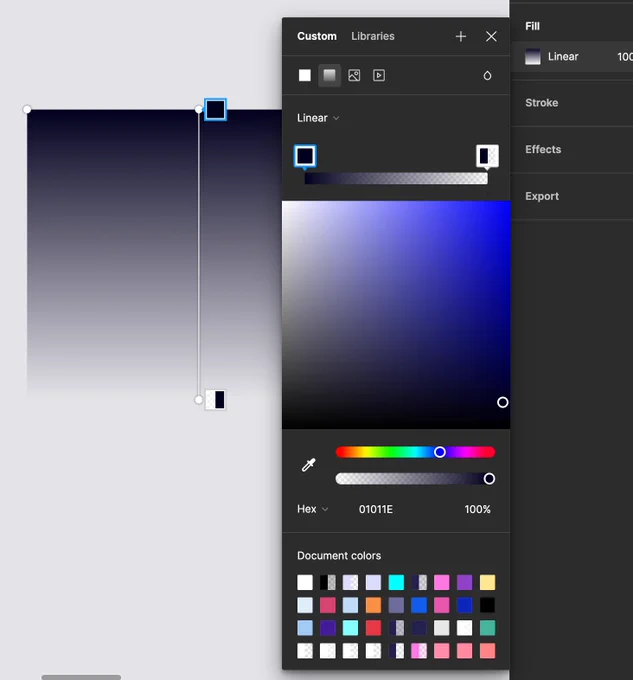Choose the black document color swatch
Viewport: 633px width, 680px height.
coord(487,605)
